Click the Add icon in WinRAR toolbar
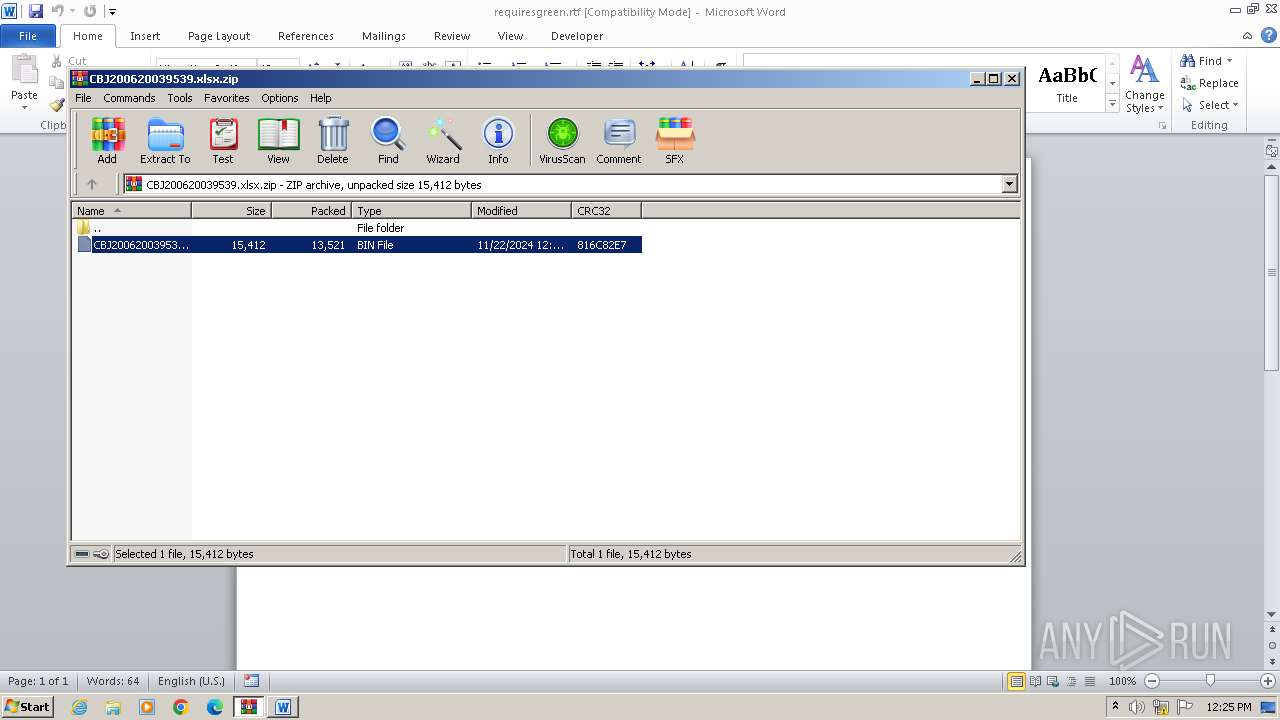 coord(107,141)
